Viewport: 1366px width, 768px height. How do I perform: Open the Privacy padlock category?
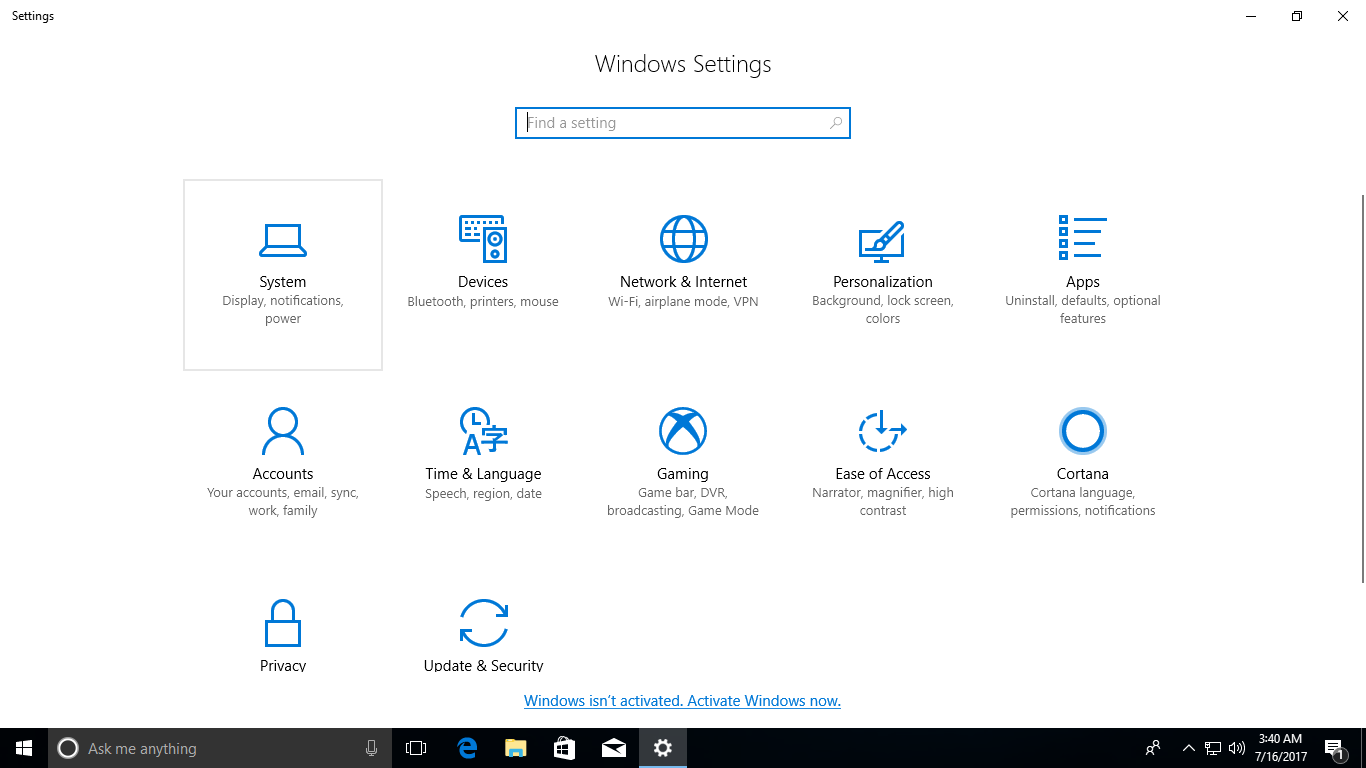click(x=283, y=635)
